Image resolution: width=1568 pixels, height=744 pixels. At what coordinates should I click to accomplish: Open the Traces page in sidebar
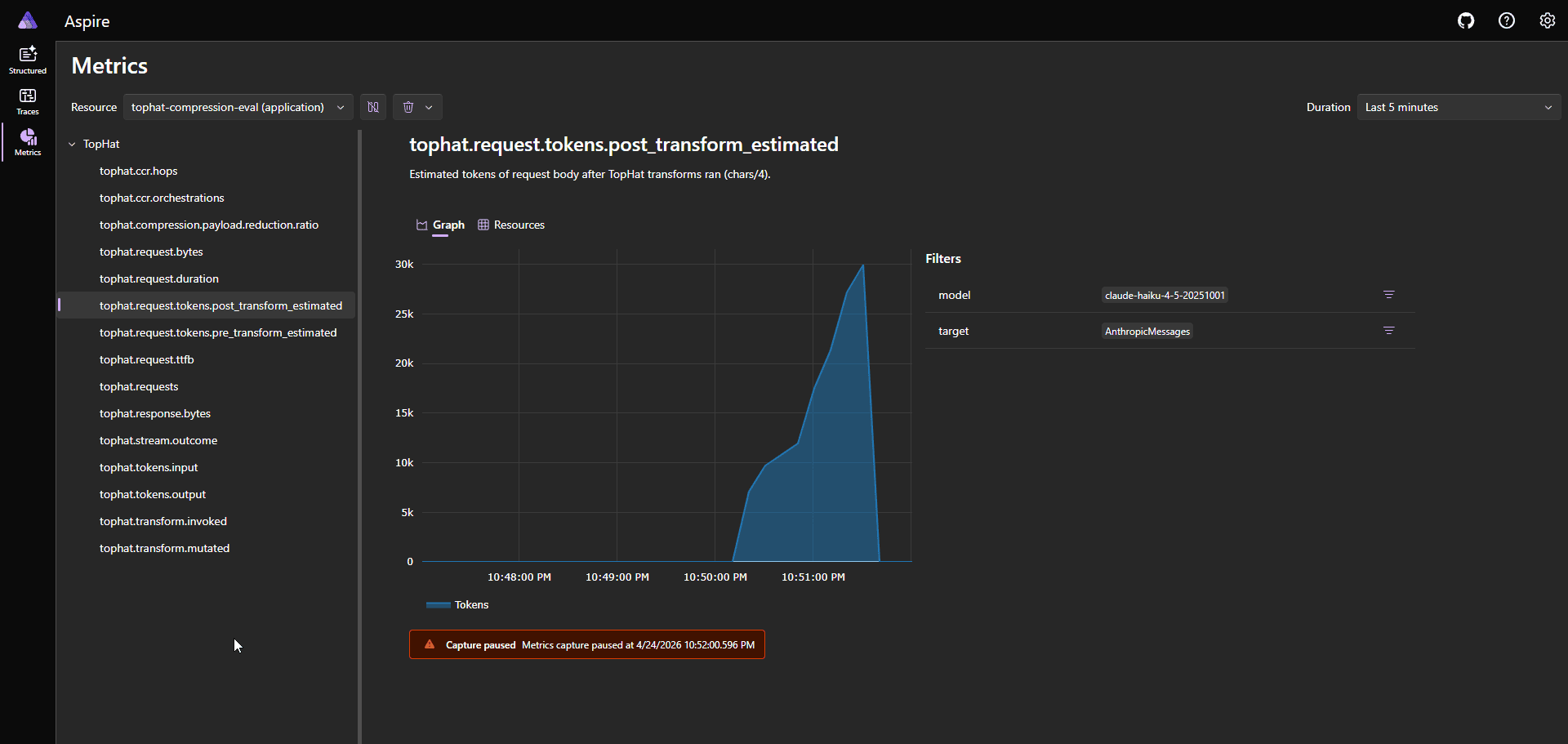click(x=28, y=101)
